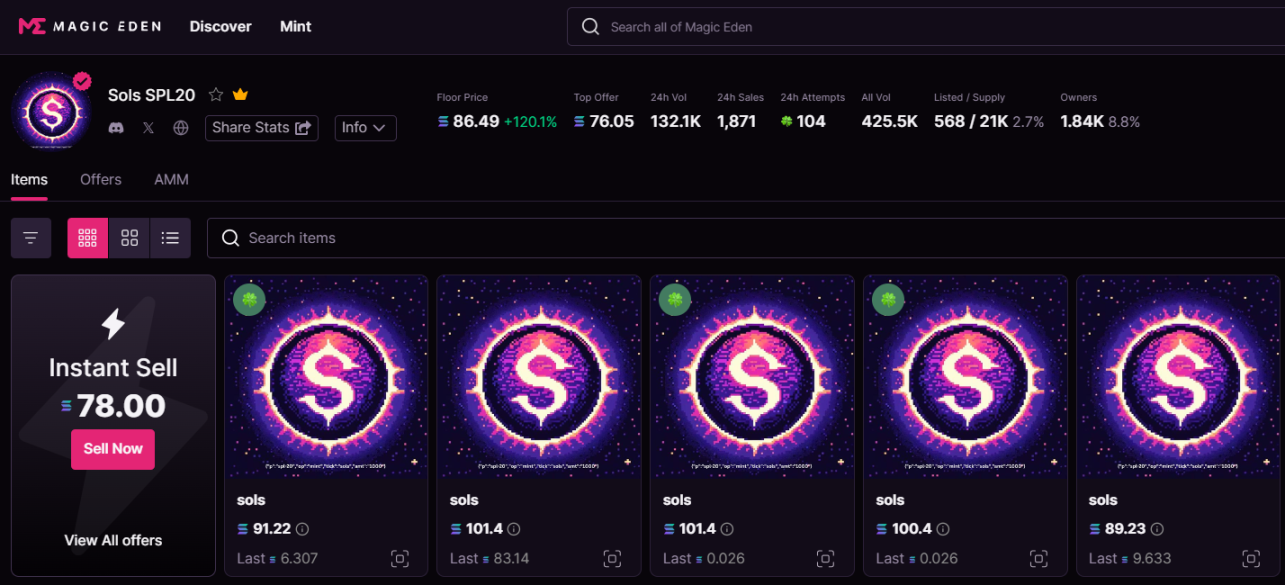Open the collection website globe icon
The height and width of the screenshot is (585, 1285).
point(181,128)
